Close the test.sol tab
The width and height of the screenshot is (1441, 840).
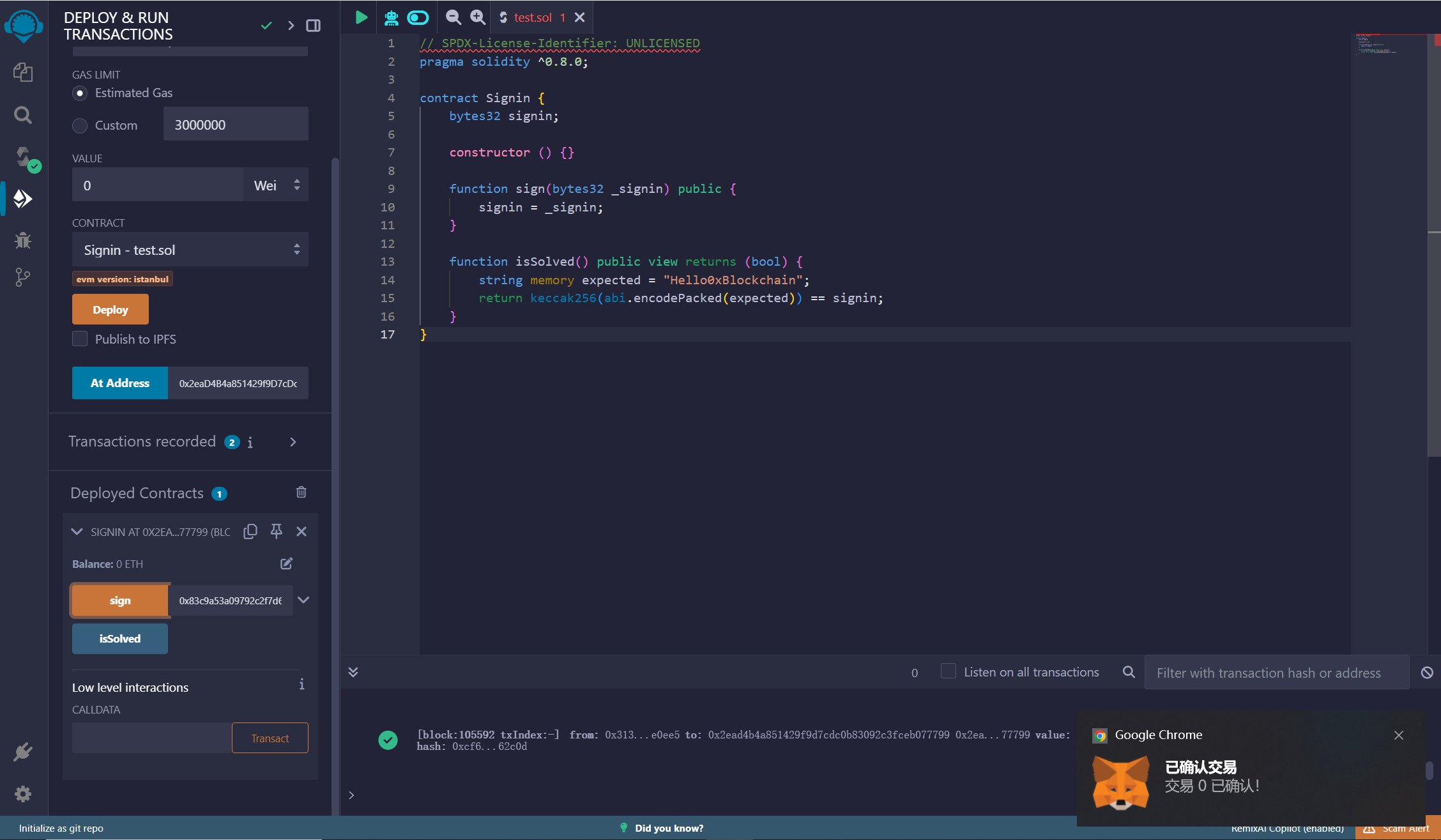[x=580, y=17]
